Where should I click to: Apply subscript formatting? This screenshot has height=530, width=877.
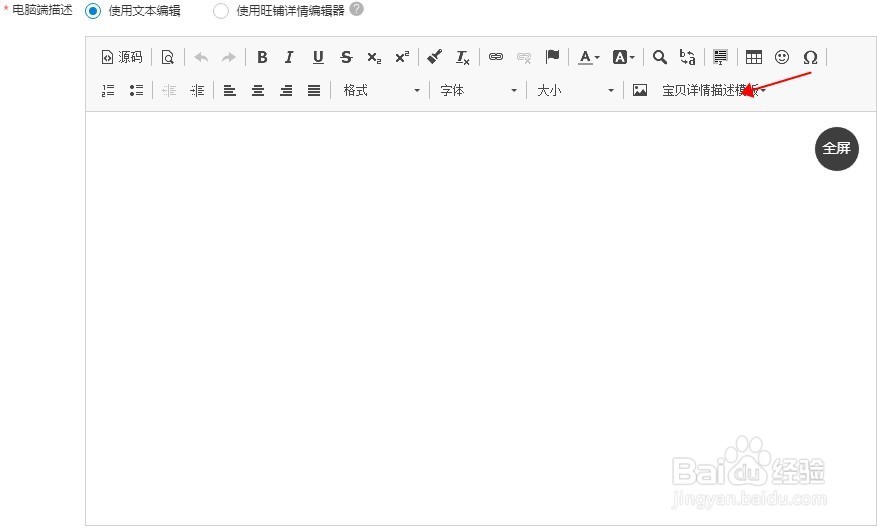point(374,57)
